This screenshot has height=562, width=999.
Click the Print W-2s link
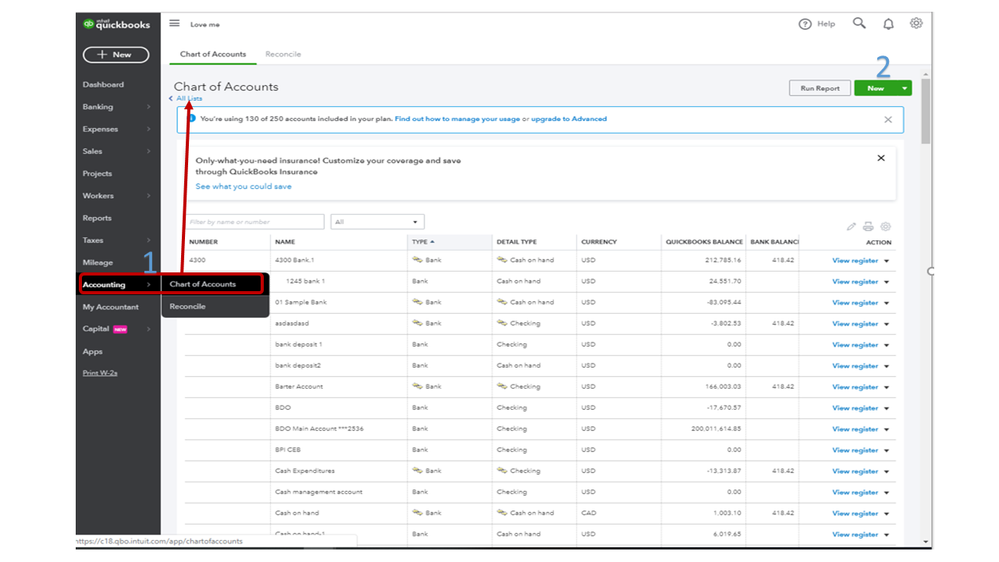click(100, 373)
